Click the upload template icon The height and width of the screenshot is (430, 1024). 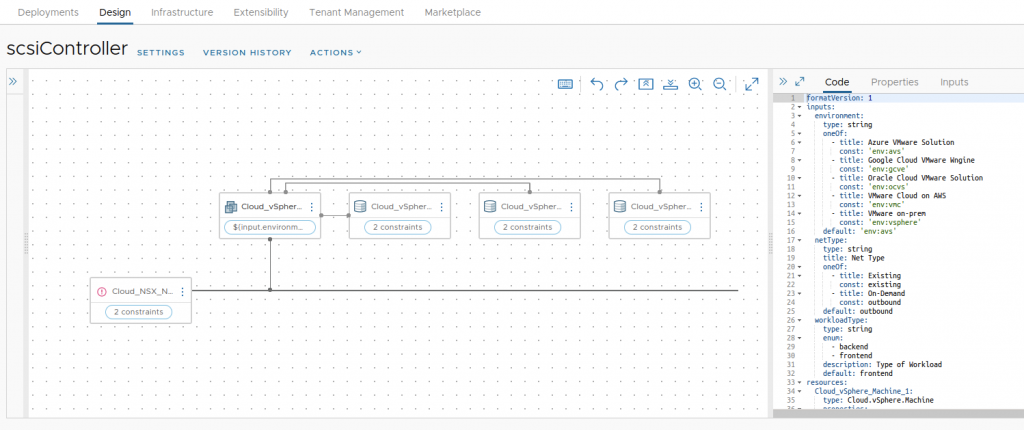[x=646, y=85]
